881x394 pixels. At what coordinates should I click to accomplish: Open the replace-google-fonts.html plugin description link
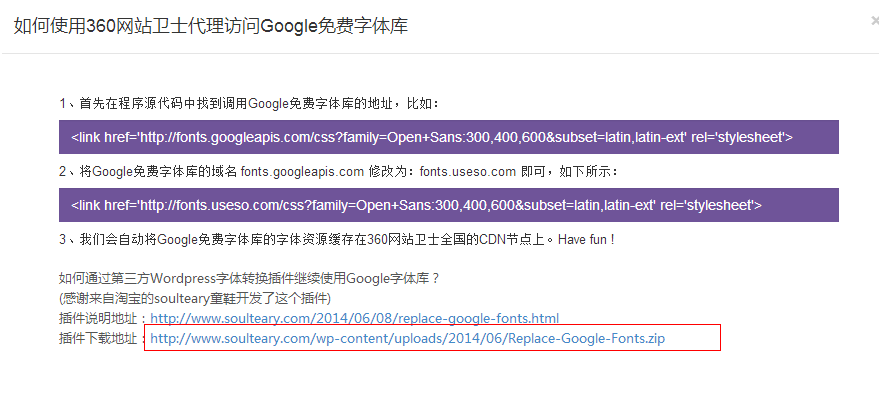pyautogui.click(x=355, y=319)
